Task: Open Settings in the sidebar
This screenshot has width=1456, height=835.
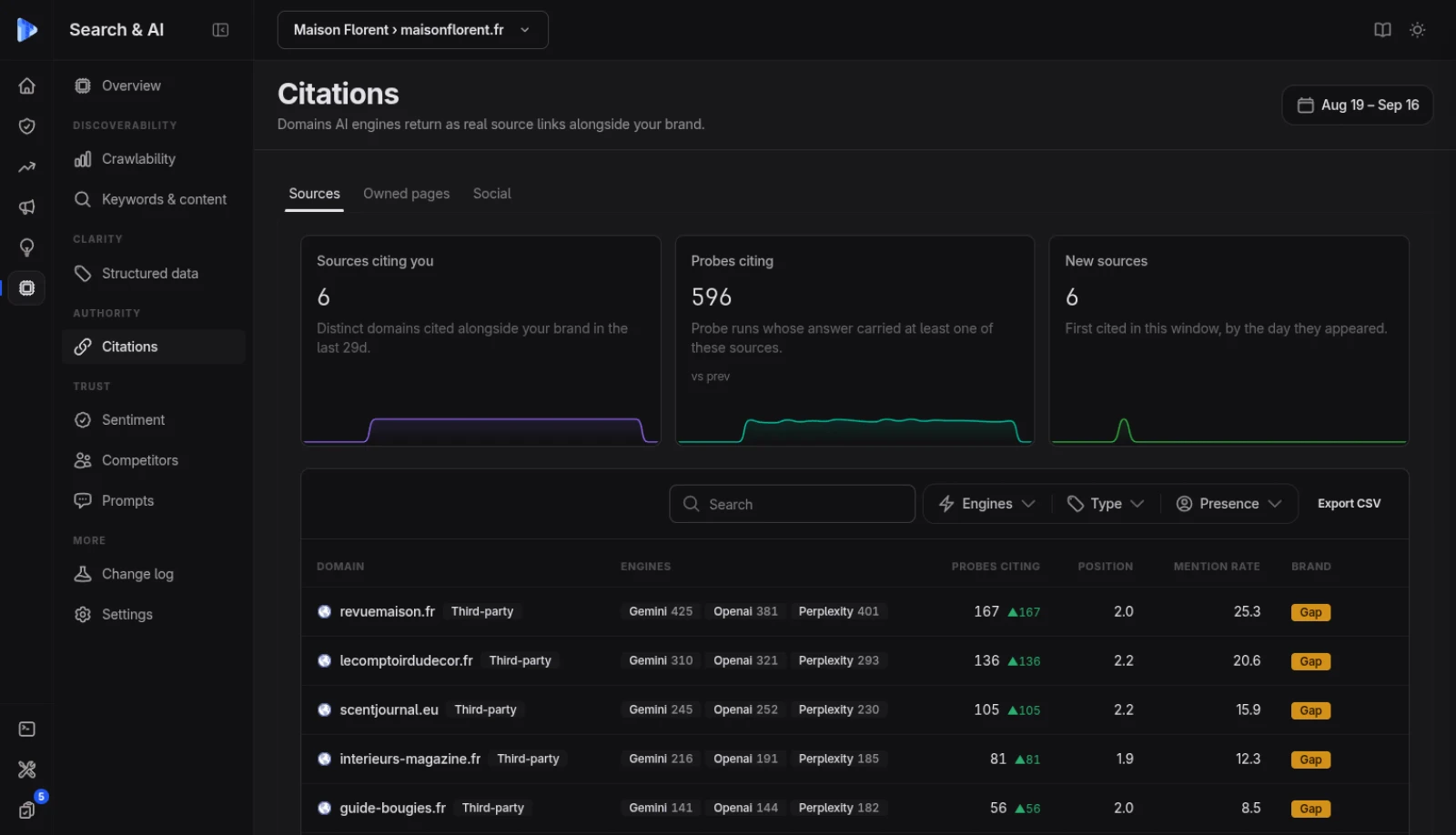Action: pos(154,615)
